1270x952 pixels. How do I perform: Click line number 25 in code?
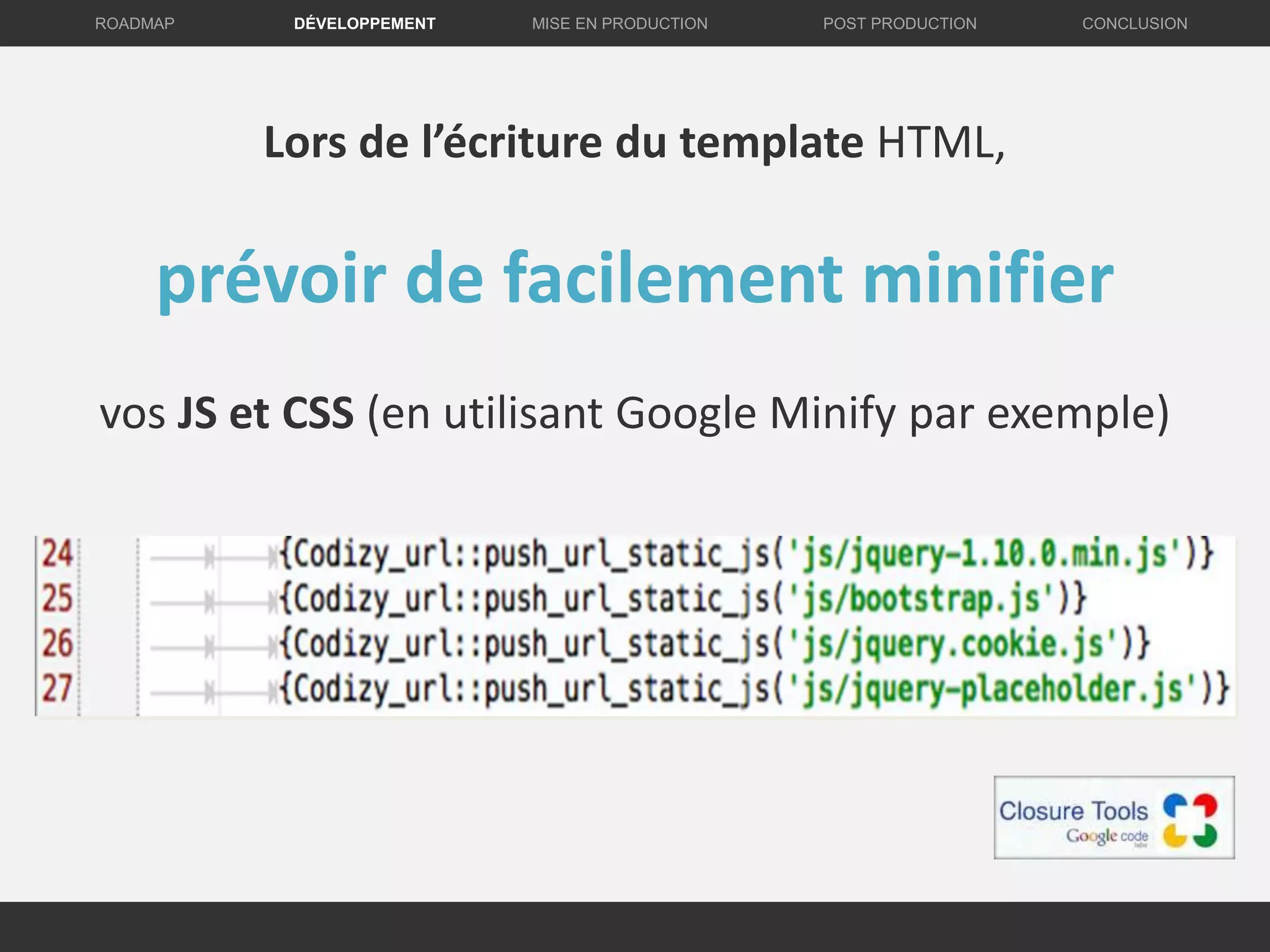point(57,599)
